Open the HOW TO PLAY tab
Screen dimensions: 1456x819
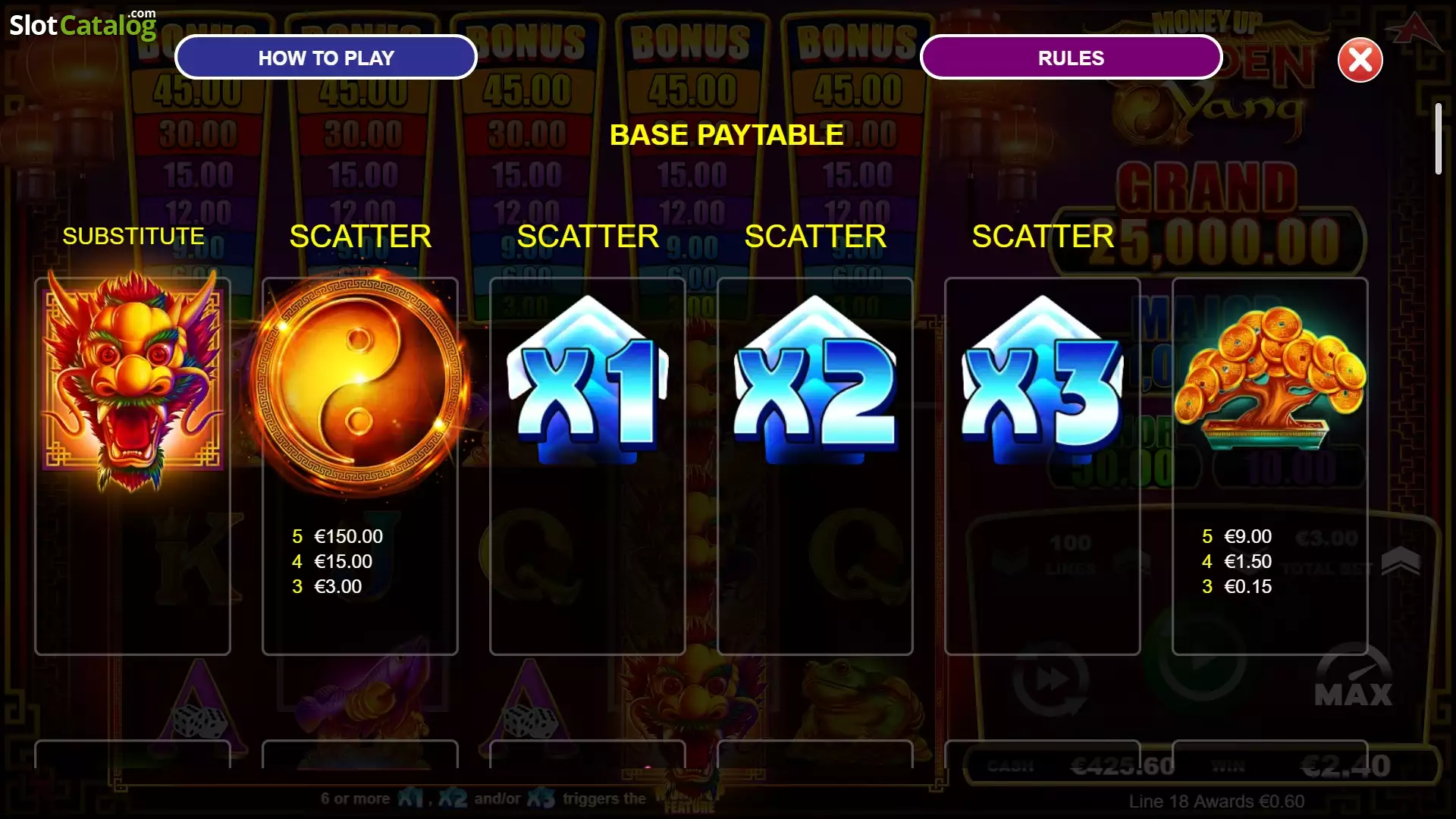click(326, 58)
